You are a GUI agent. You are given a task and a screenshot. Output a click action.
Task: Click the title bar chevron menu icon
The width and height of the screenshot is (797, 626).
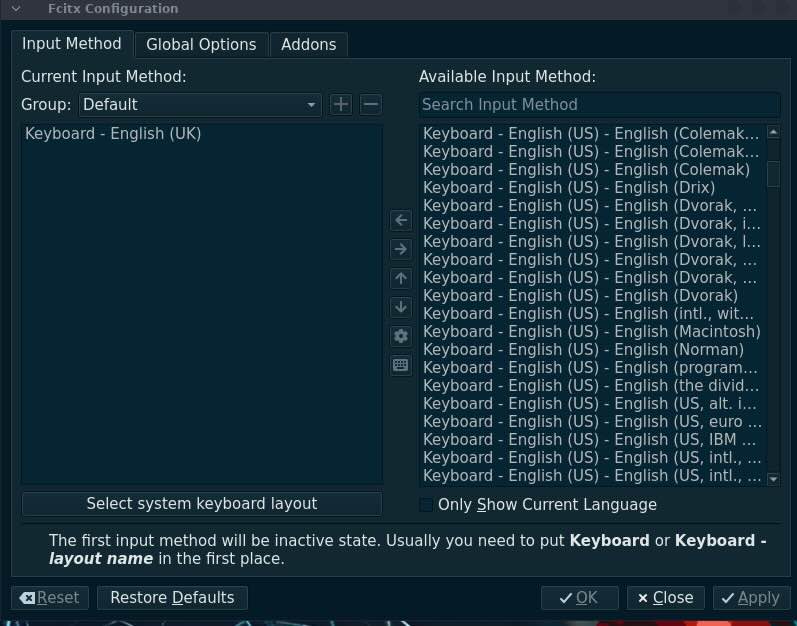pos(16,9)
